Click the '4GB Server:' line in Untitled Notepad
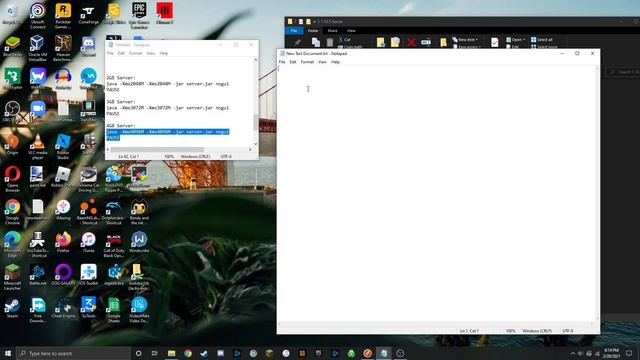Viewport: 640px width, 360px height. click(x=121, y=126)
